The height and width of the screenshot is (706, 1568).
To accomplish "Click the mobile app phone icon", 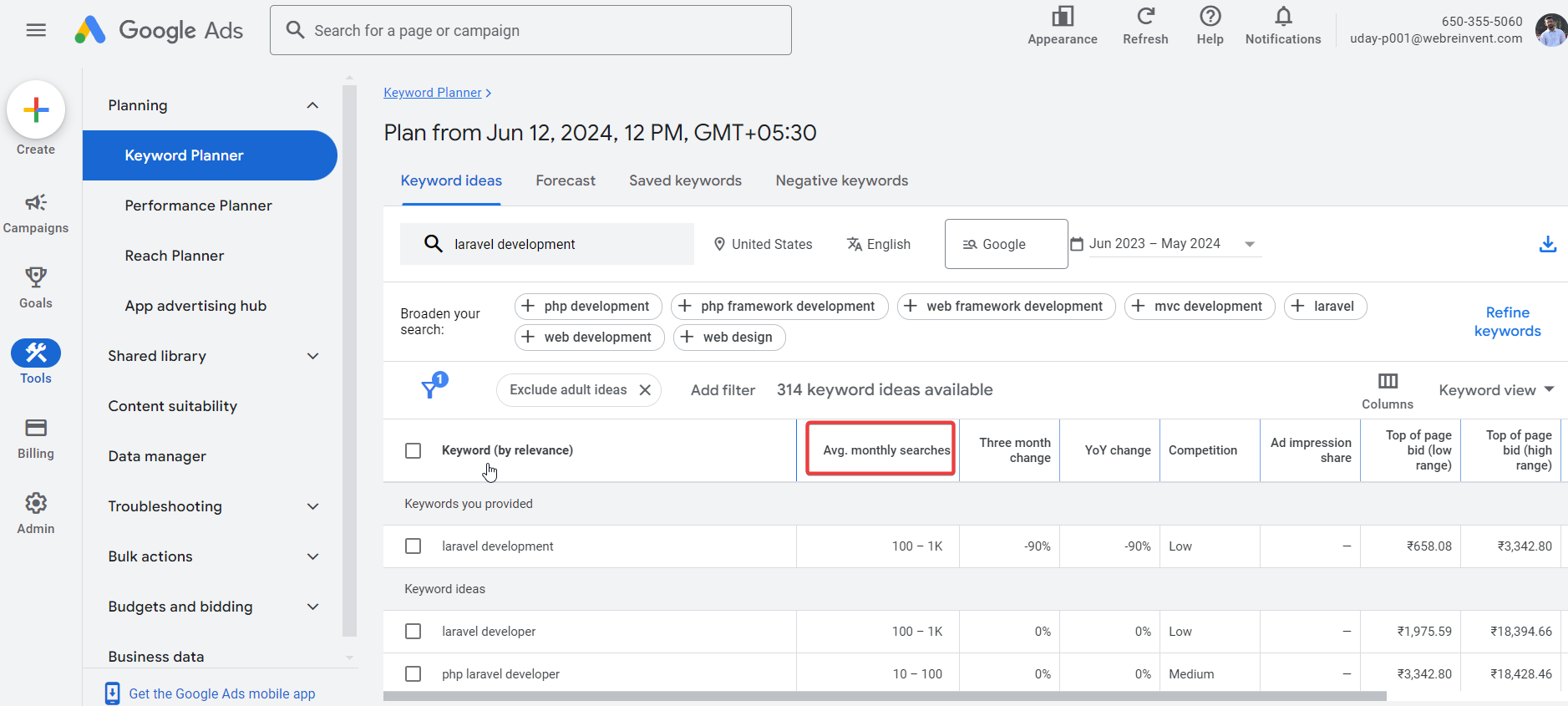I will click(113, 693).
